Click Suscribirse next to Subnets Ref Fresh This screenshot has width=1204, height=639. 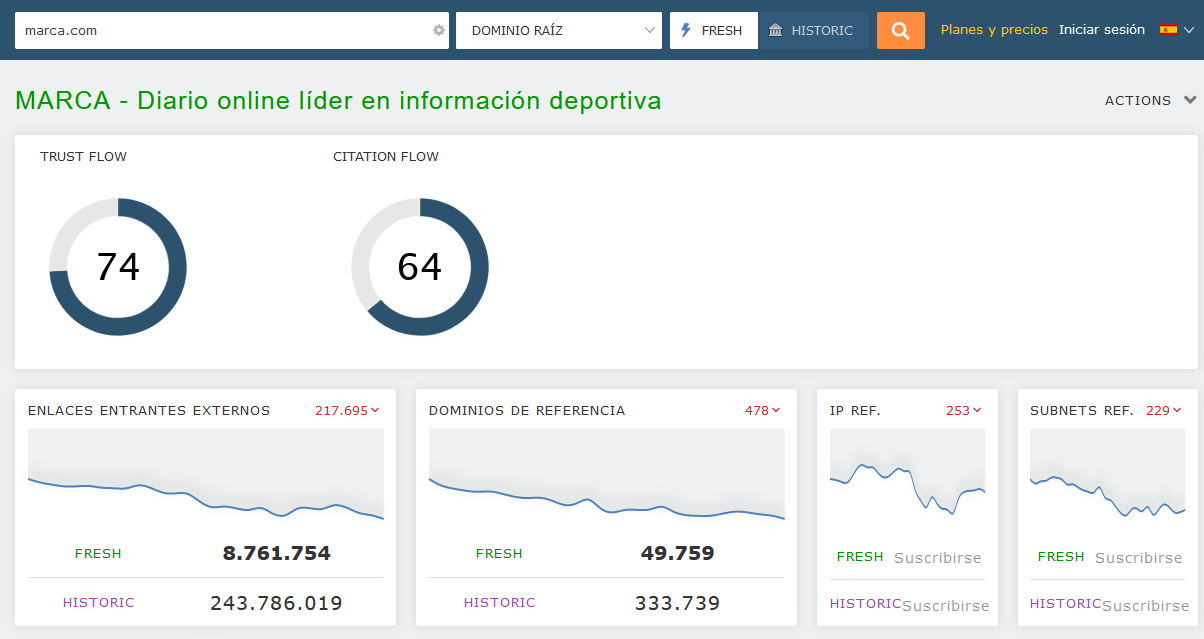[x=1138, y=558]
